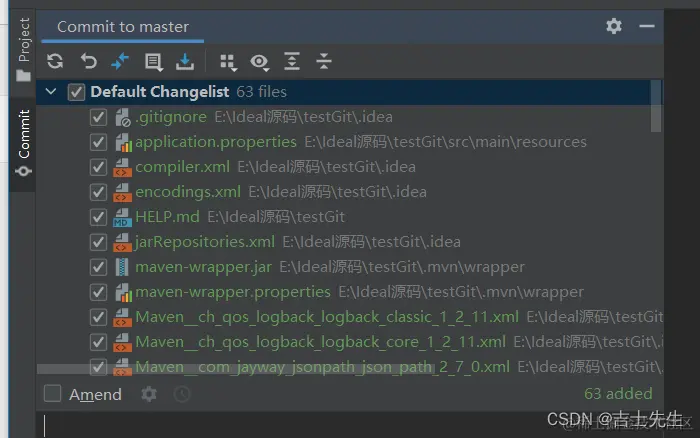
Task: Click the Expand All icon
Action: (292, 61)
